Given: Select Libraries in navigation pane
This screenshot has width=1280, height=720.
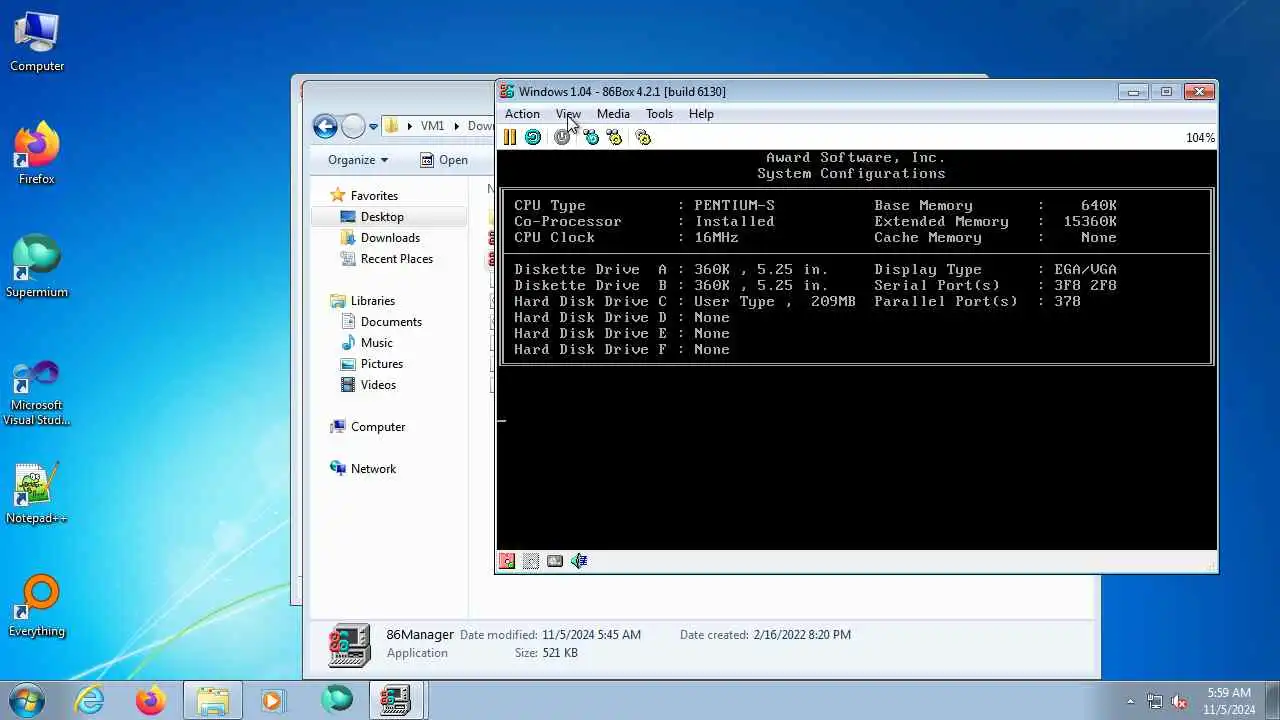Looking at the screenshot, I should [x=362, y=301].
